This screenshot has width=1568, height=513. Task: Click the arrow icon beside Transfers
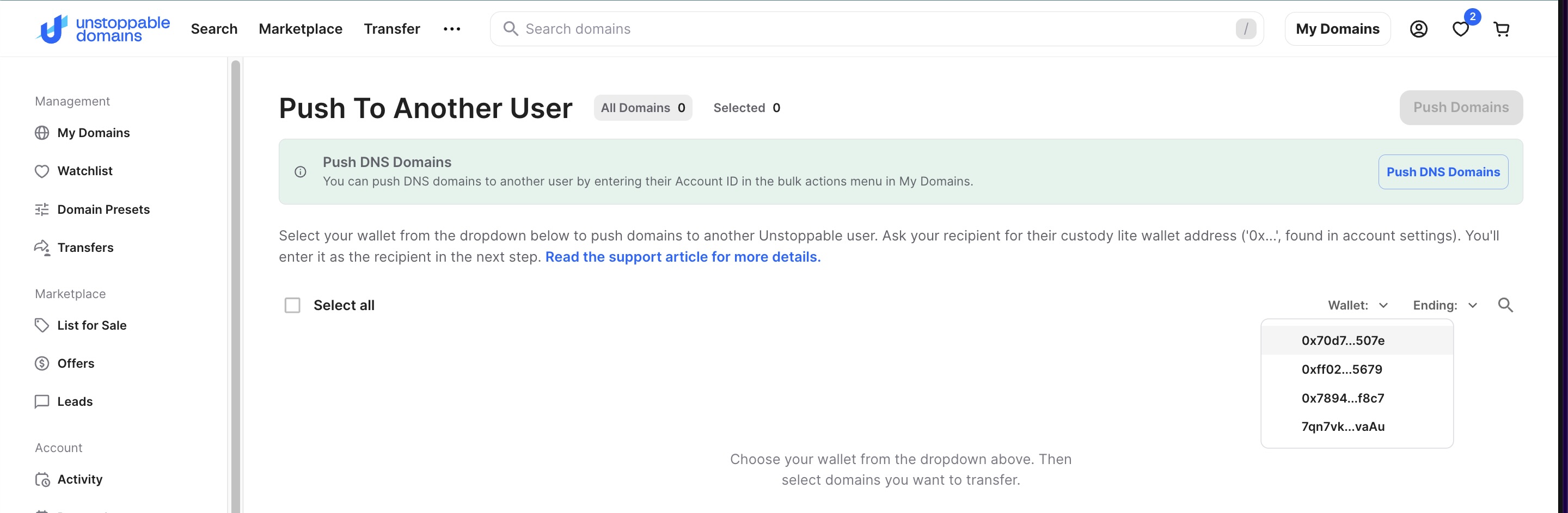coord(42,248)
